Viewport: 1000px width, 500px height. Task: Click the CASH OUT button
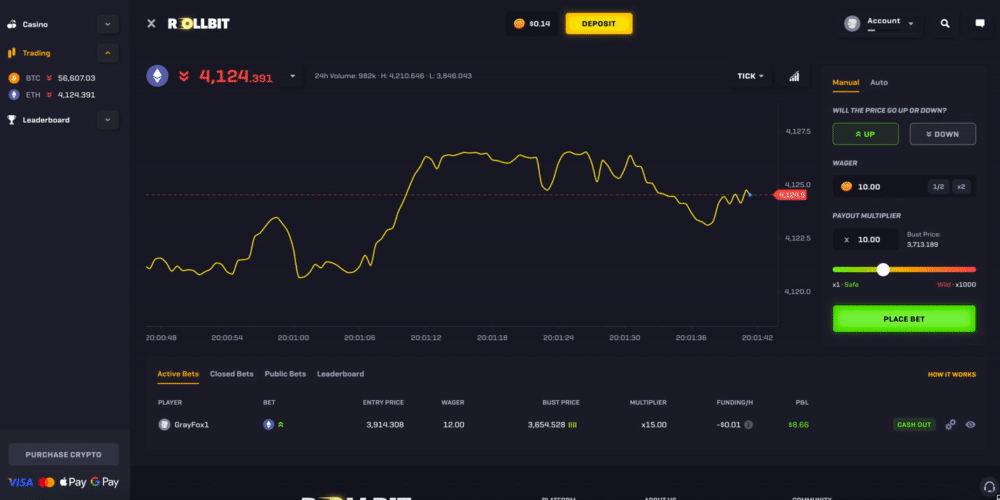(x=915, y=424)
